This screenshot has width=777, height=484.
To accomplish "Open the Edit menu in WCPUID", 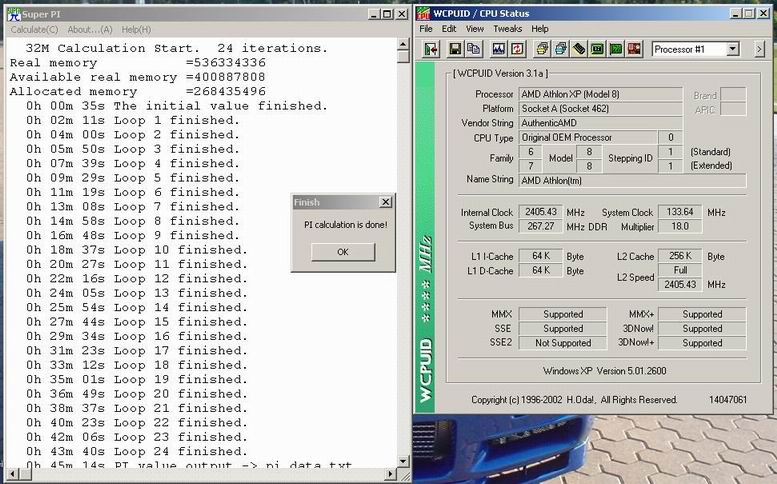I will 449,29.
